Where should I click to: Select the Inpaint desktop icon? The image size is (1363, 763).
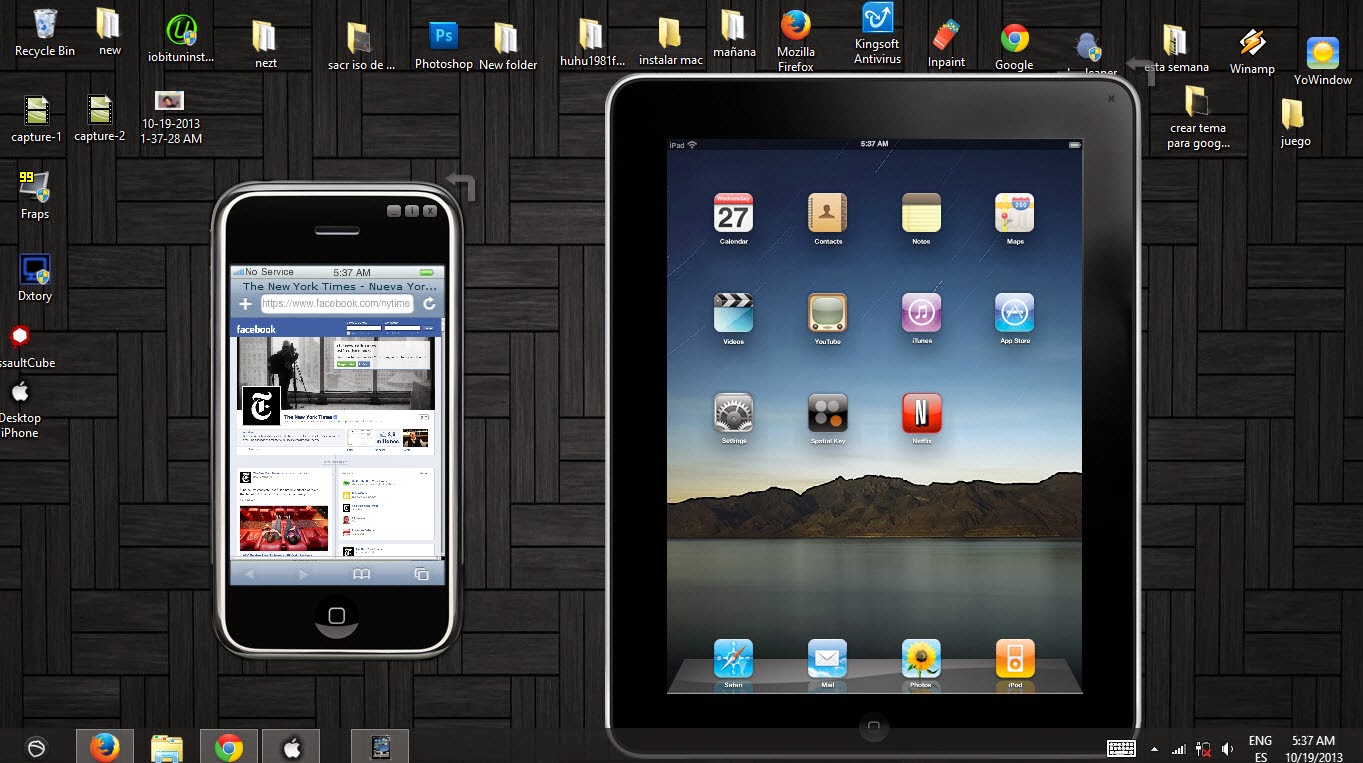(x=946, y=44)
